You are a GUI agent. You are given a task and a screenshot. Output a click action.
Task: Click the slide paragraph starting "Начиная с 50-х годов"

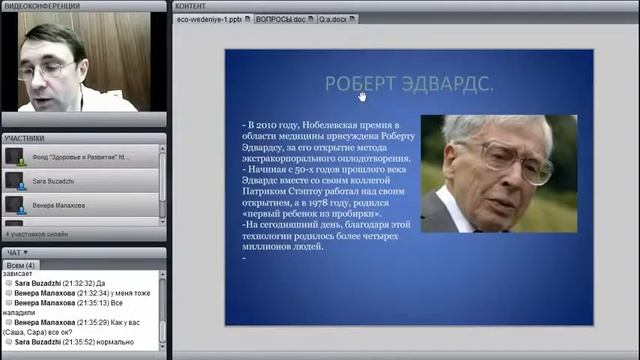click(324, 191)
